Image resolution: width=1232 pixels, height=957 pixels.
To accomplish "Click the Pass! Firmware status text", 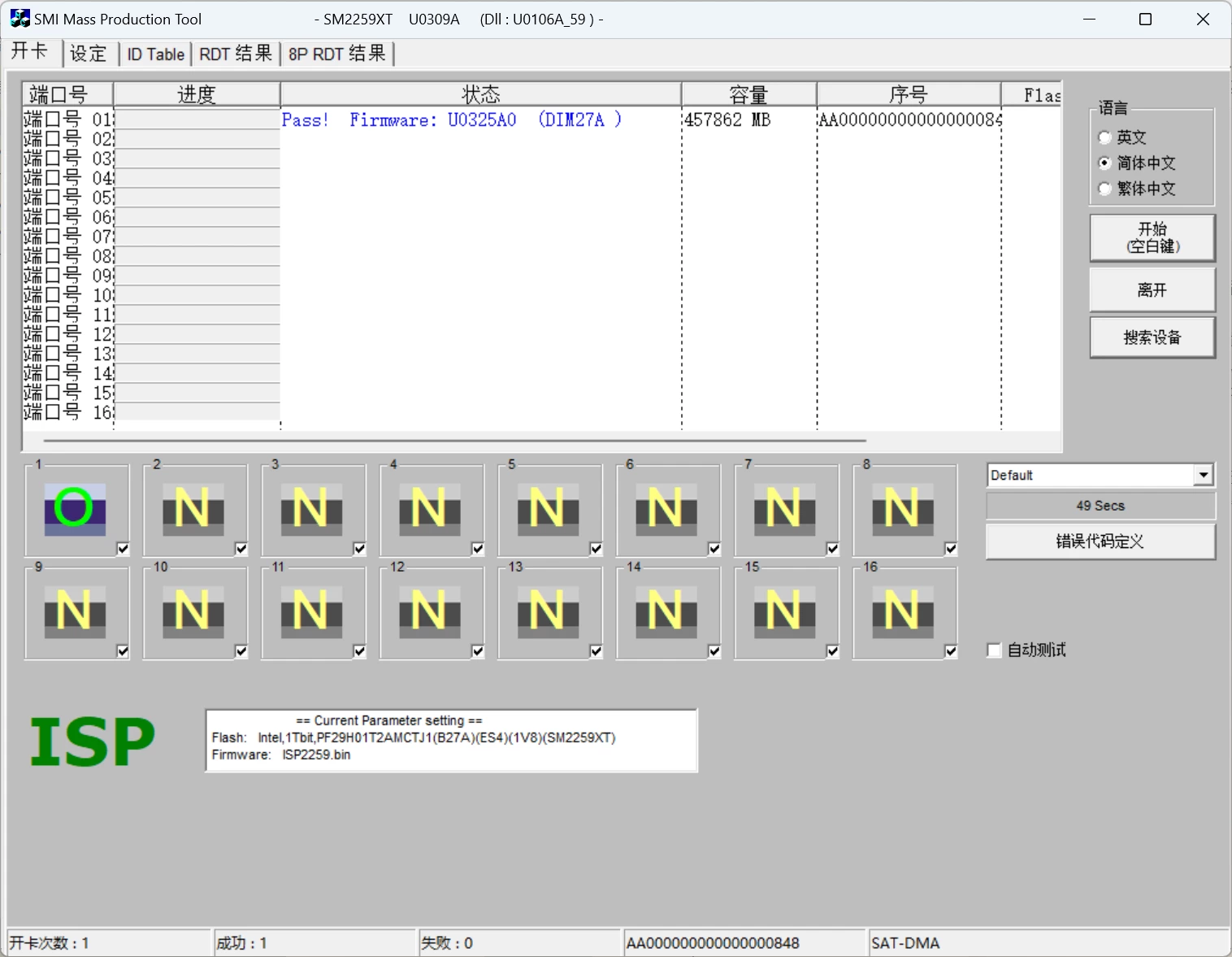I will [452, 120].
